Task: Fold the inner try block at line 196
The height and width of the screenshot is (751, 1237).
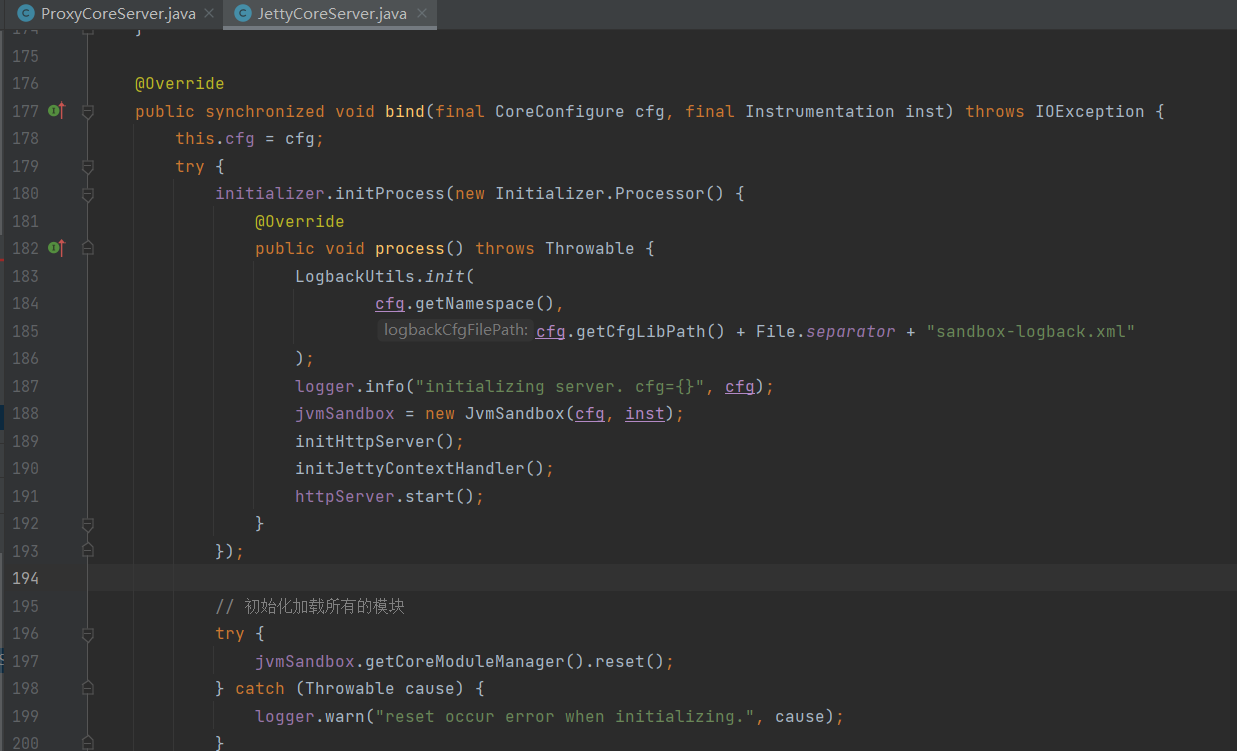Action: pyautogui.click(x=88, y=634)
